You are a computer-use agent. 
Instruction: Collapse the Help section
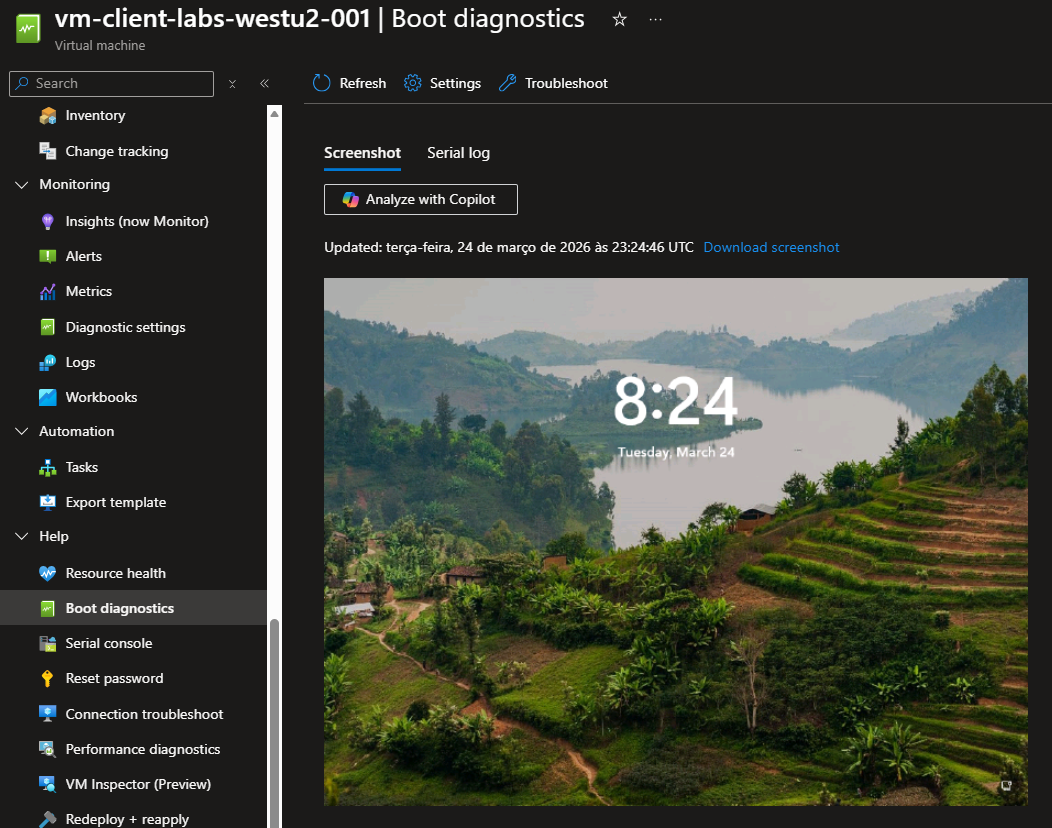(22, 537)
